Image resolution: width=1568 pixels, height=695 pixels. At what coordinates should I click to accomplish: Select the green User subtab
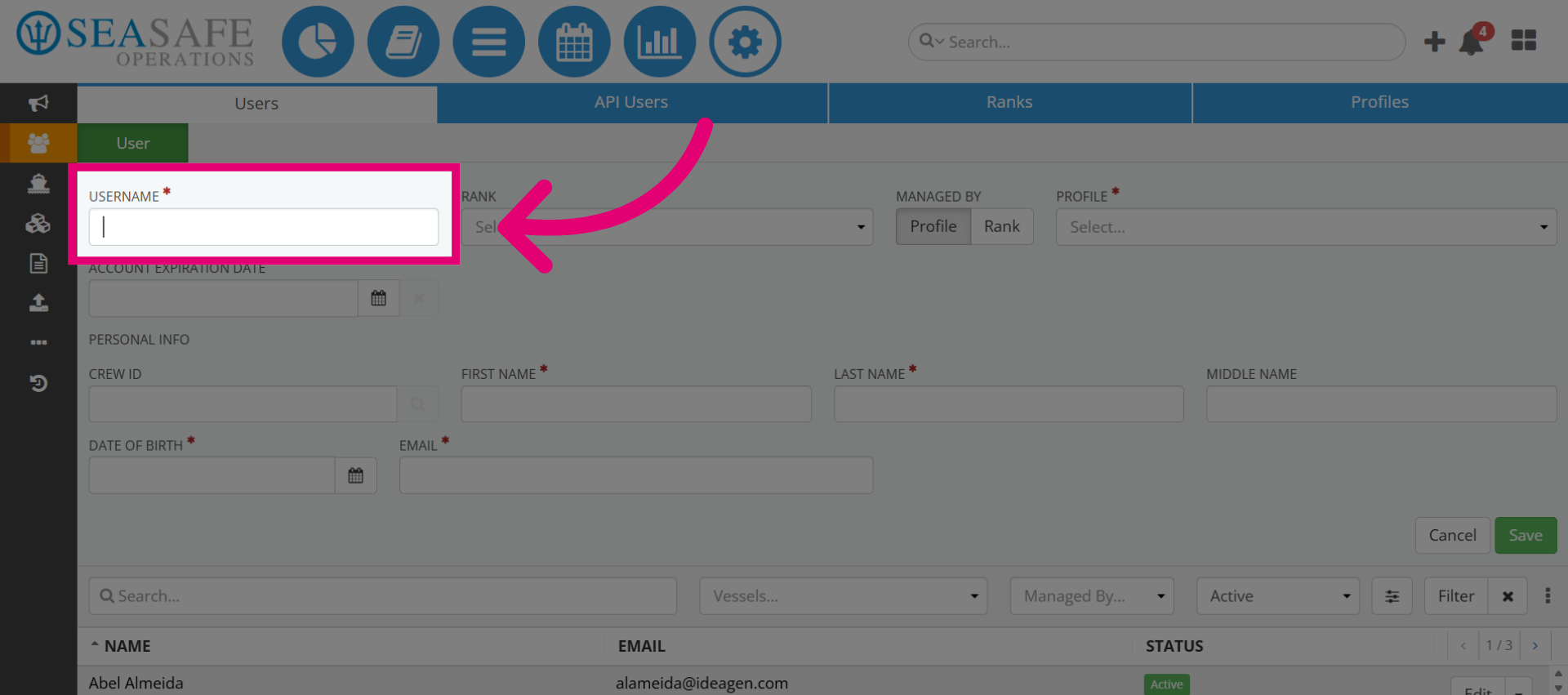(133, 143)
